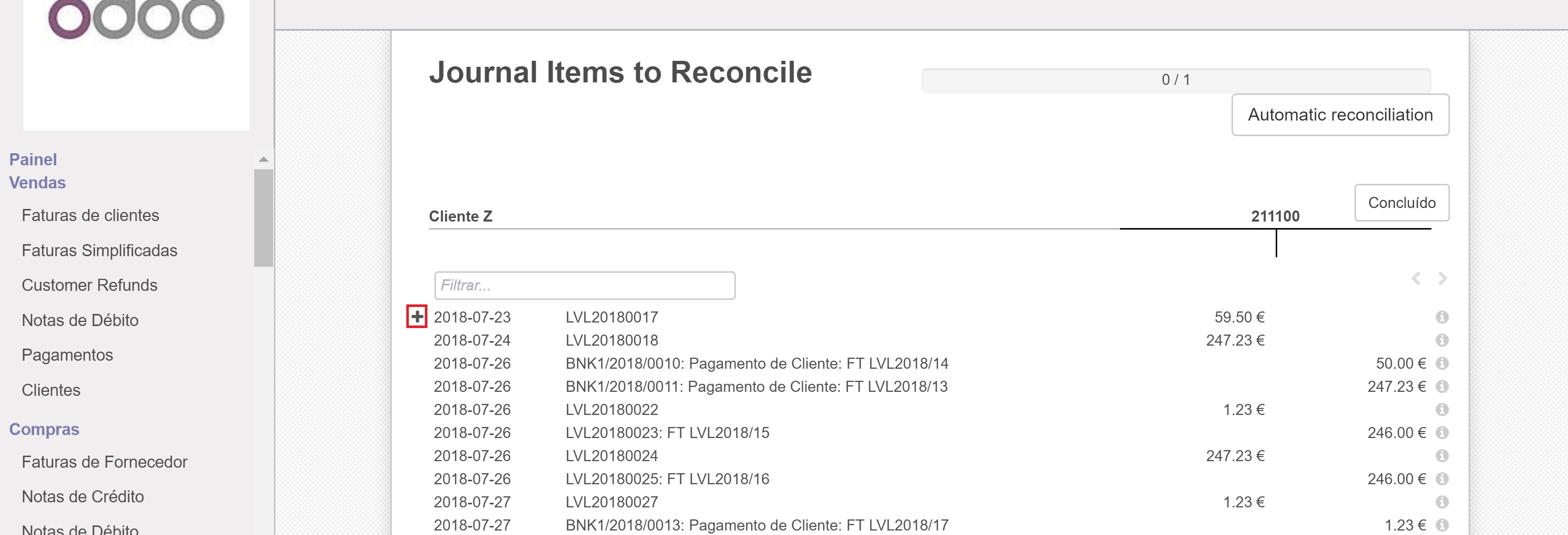Go to next page of journal items

(x=1442, y=279)
